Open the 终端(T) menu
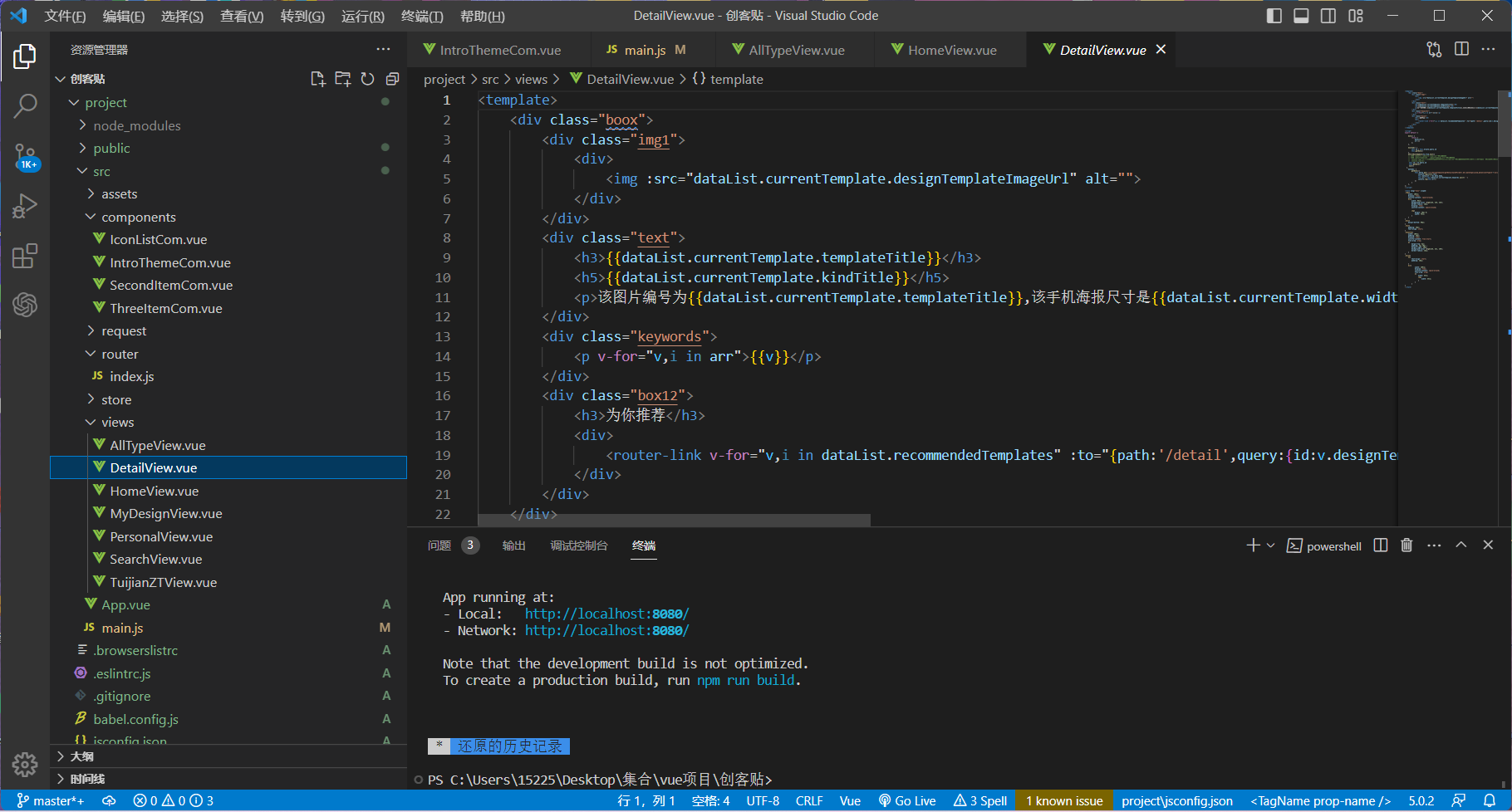 pos(422,16)
